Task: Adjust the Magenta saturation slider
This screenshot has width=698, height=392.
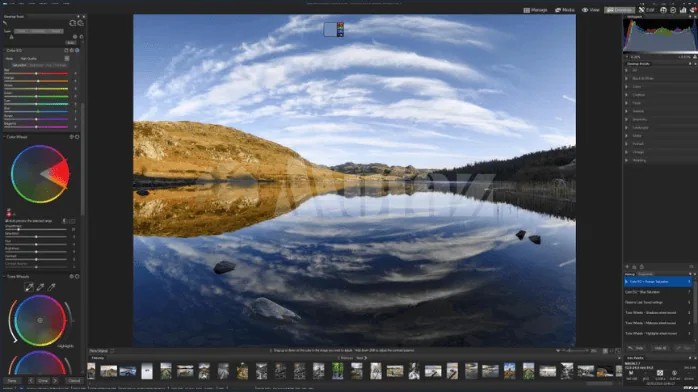Action: coord(36,127)
